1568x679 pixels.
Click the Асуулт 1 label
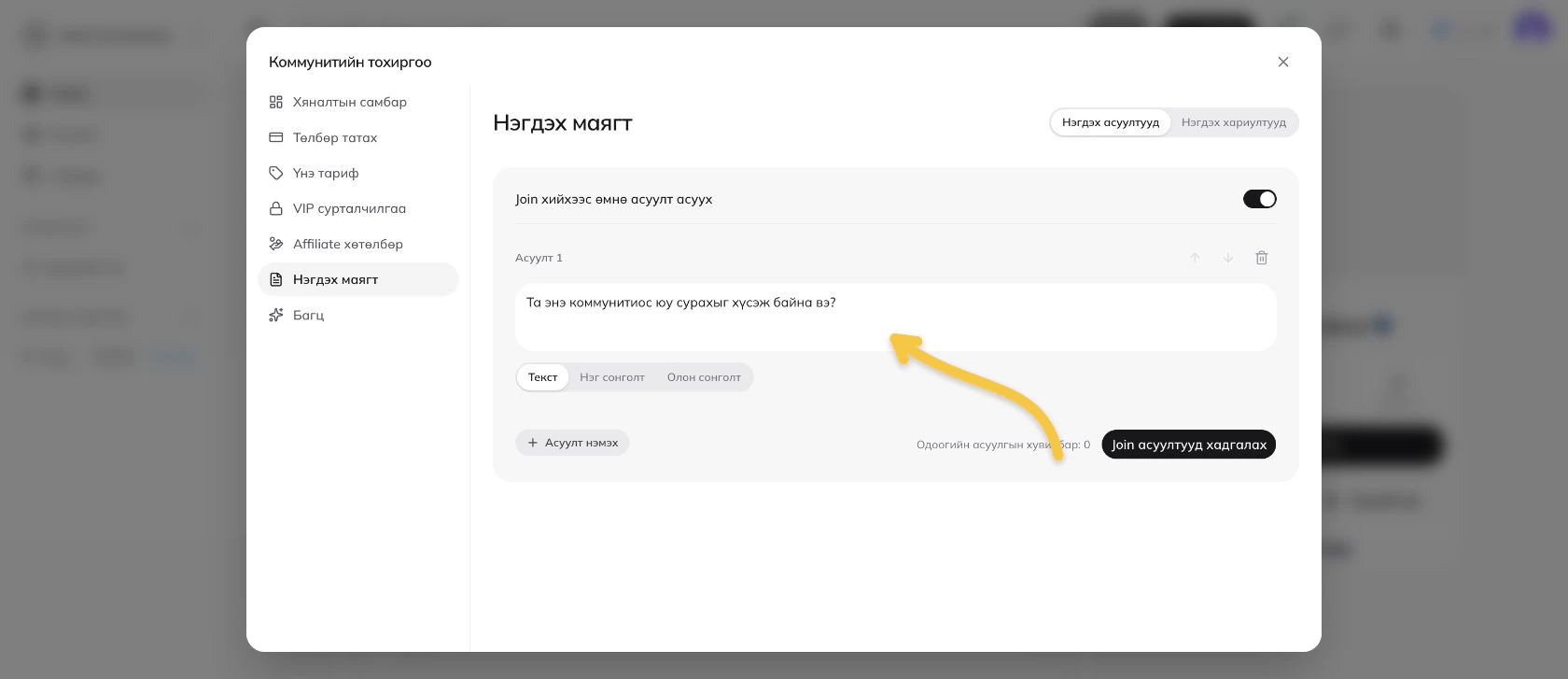pos(539,258)
